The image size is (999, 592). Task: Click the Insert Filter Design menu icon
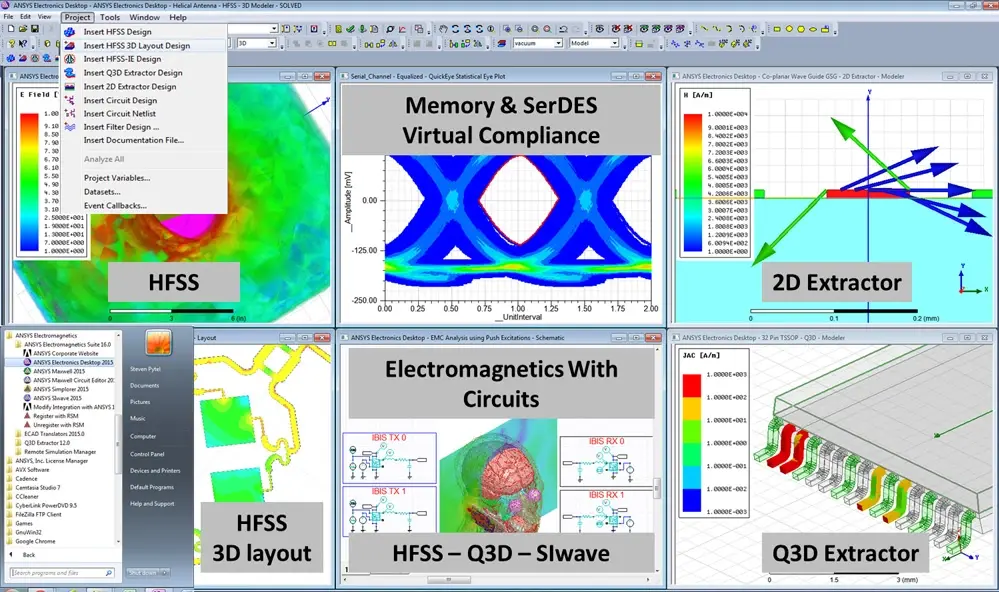[x=70, y=127]
